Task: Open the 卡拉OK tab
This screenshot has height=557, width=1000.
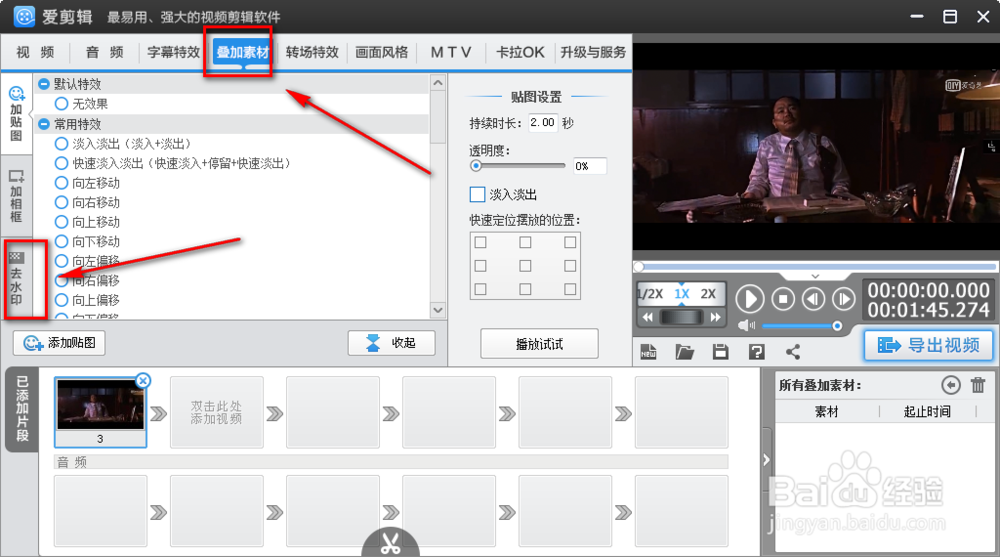Action: pyautogui.click(x=520, y=52)
